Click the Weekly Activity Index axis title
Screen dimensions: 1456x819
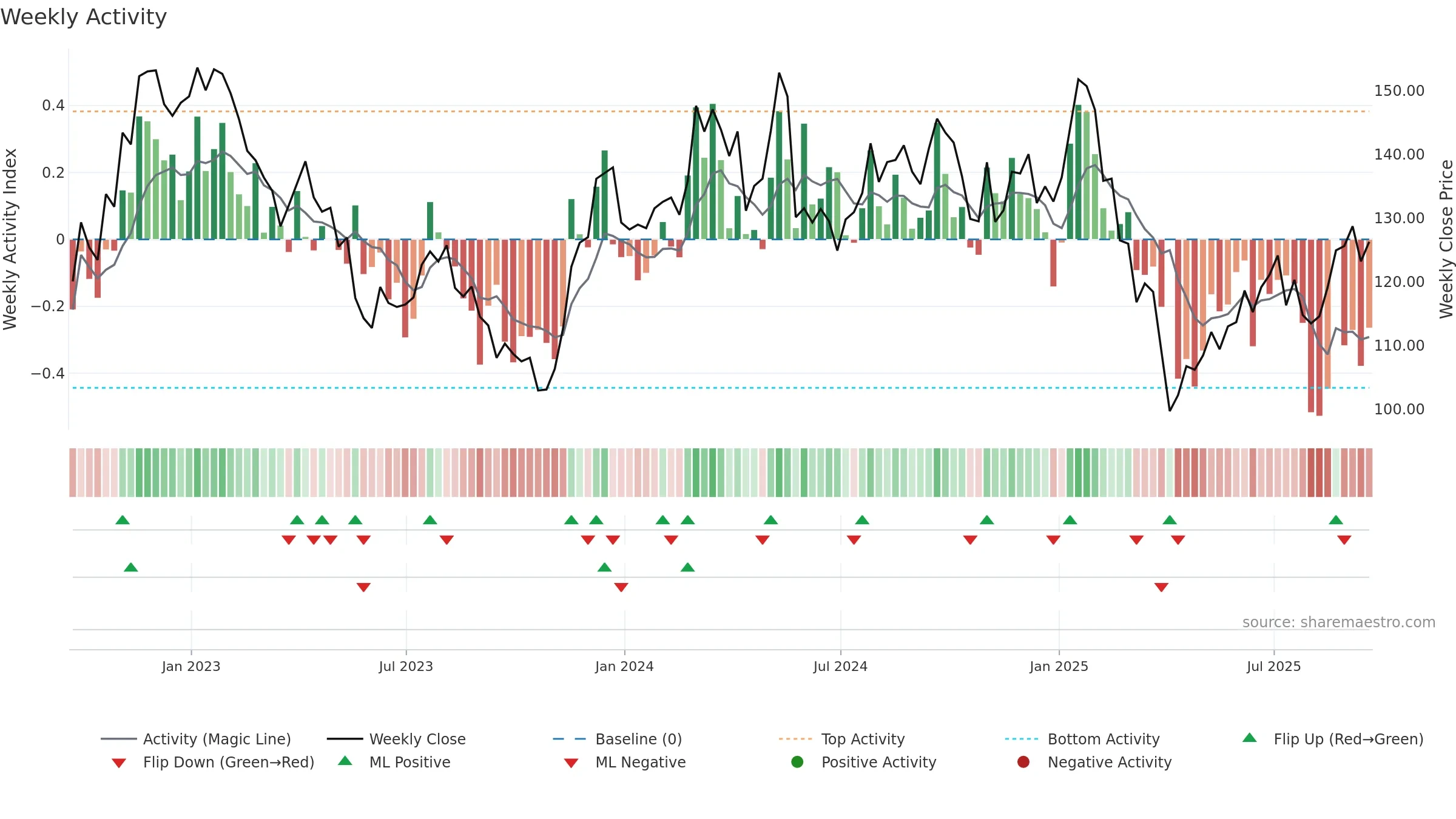pos(10,239)
